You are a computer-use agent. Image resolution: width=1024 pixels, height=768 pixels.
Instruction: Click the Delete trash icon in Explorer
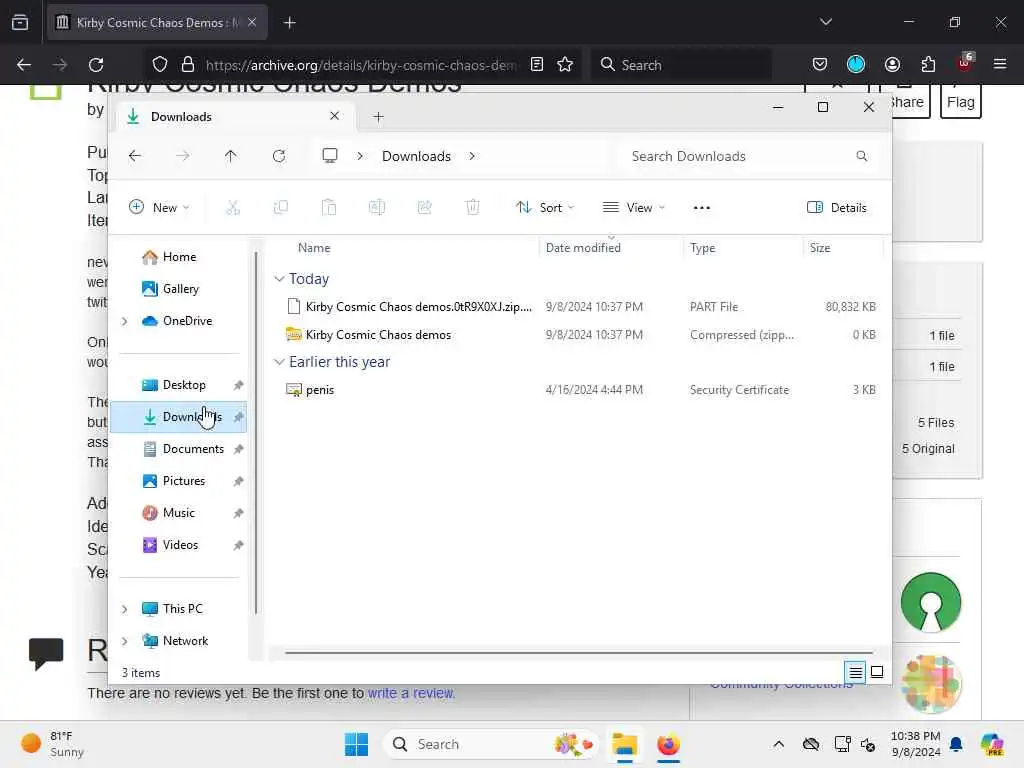(473, 208)
